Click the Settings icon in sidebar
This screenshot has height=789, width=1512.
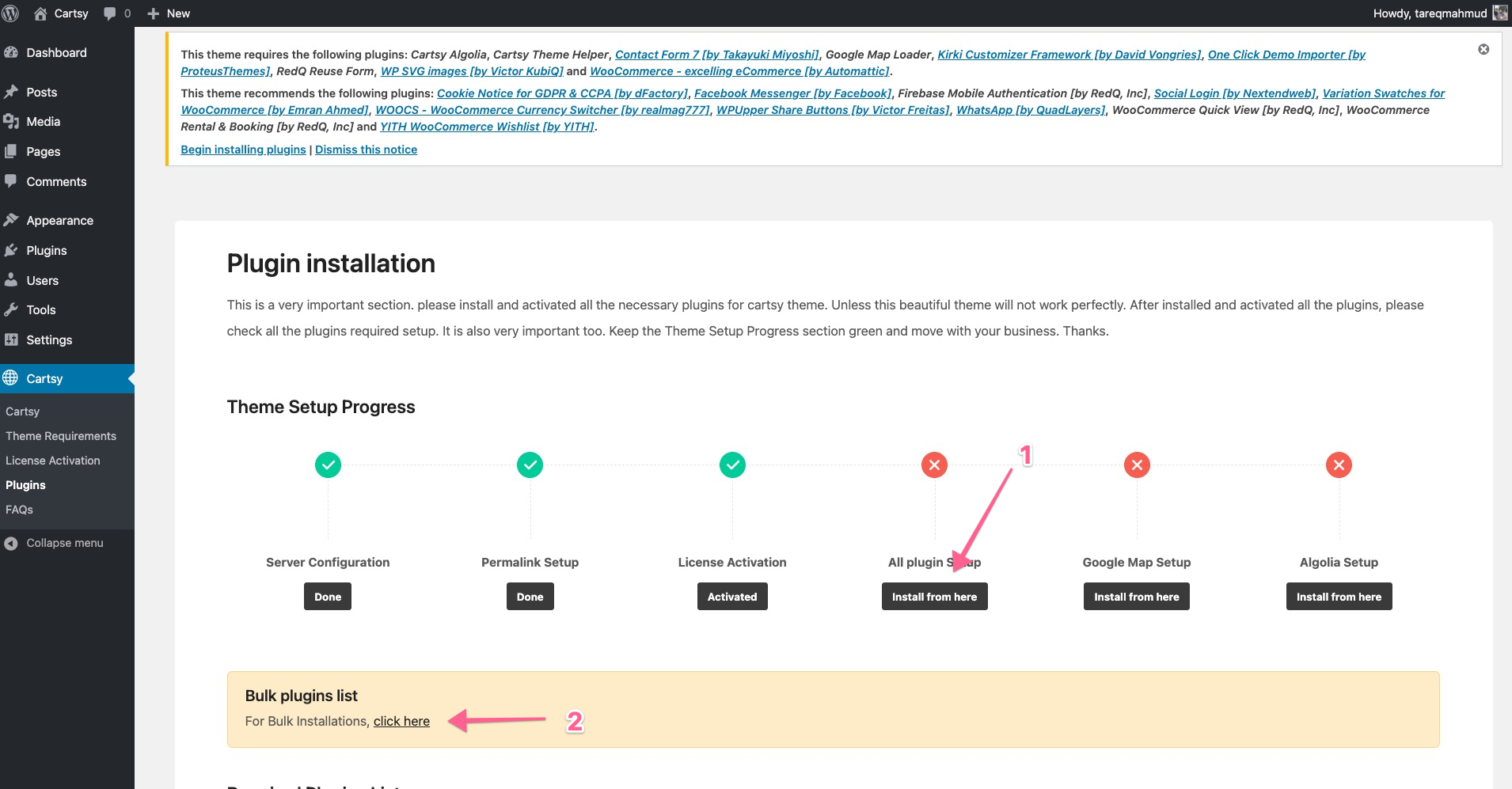pyautogui.click(x=11, y=339)
